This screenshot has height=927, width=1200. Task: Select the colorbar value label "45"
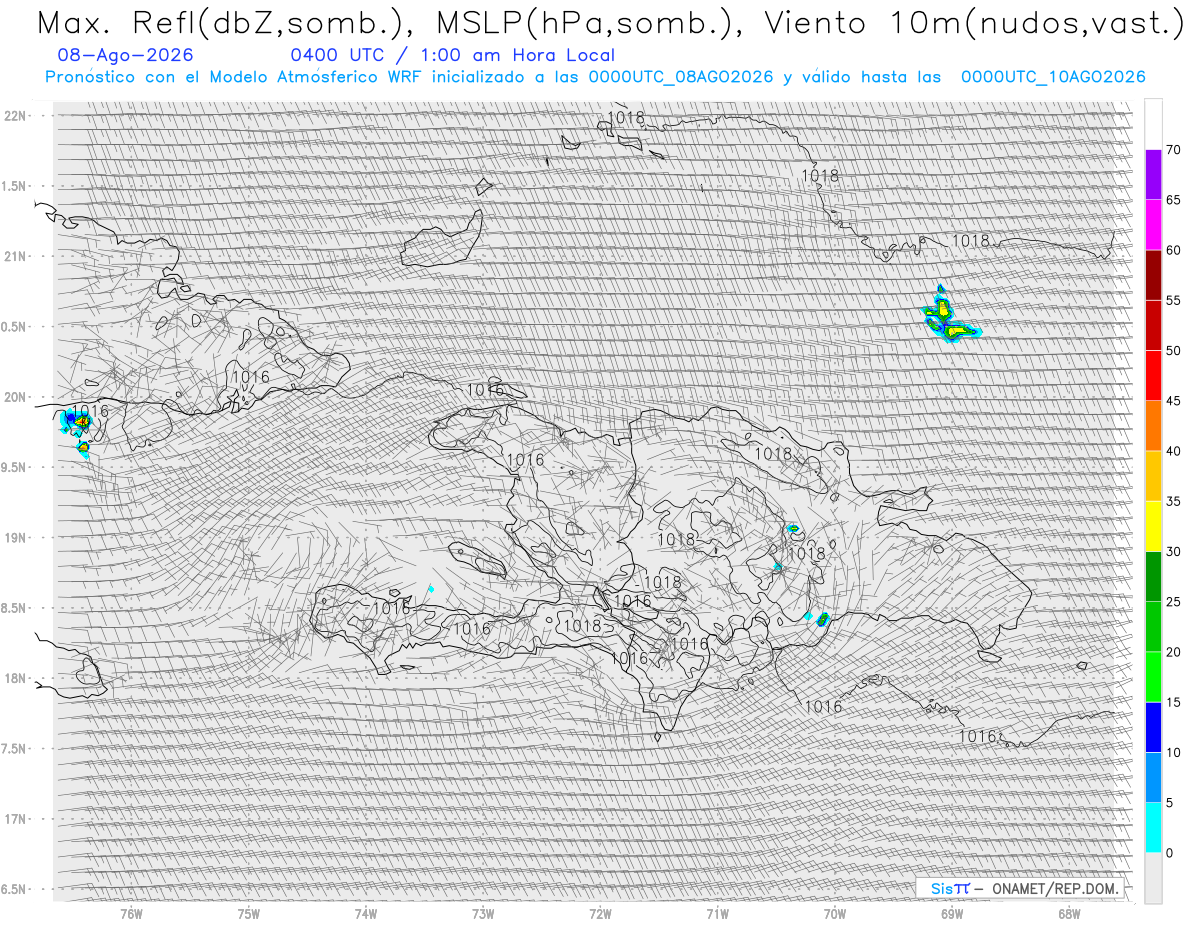pyautogui.click(x=1173, y=401)
